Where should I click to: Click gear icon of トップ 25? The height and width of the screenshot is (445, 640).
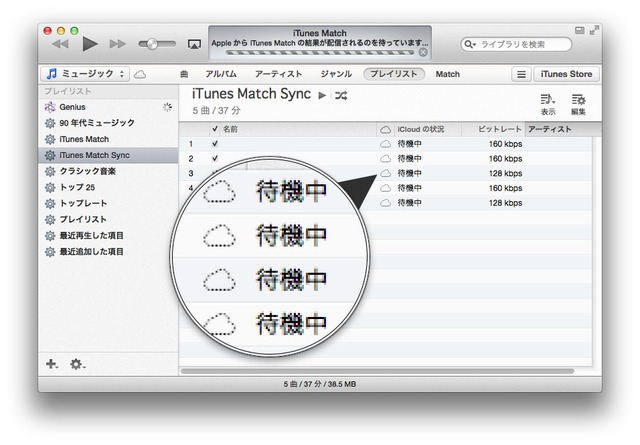(x=50, y=187)
